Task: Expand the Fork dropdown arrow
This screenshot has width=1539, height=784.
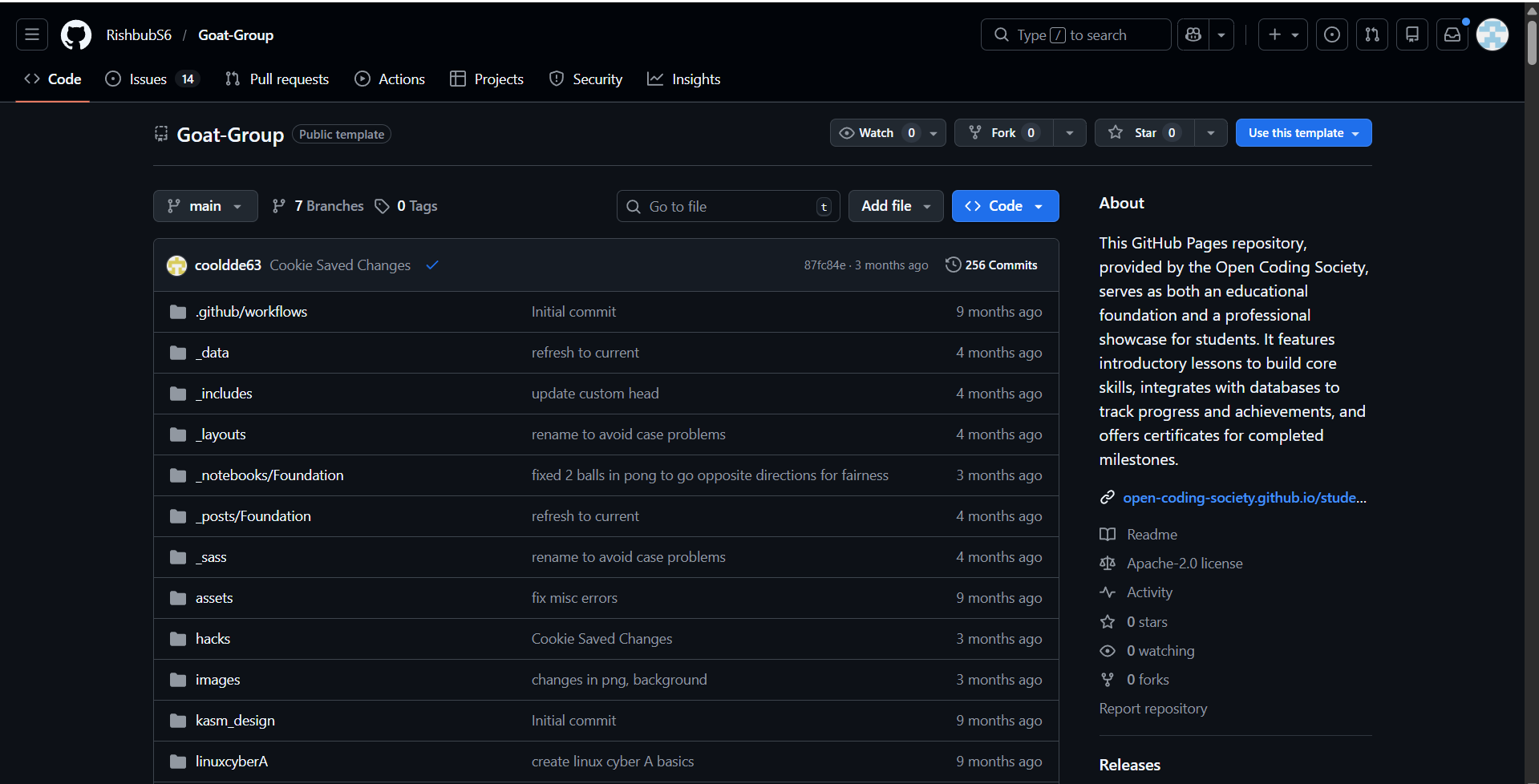Action: pyautogui.click(x=1070, y=133)
